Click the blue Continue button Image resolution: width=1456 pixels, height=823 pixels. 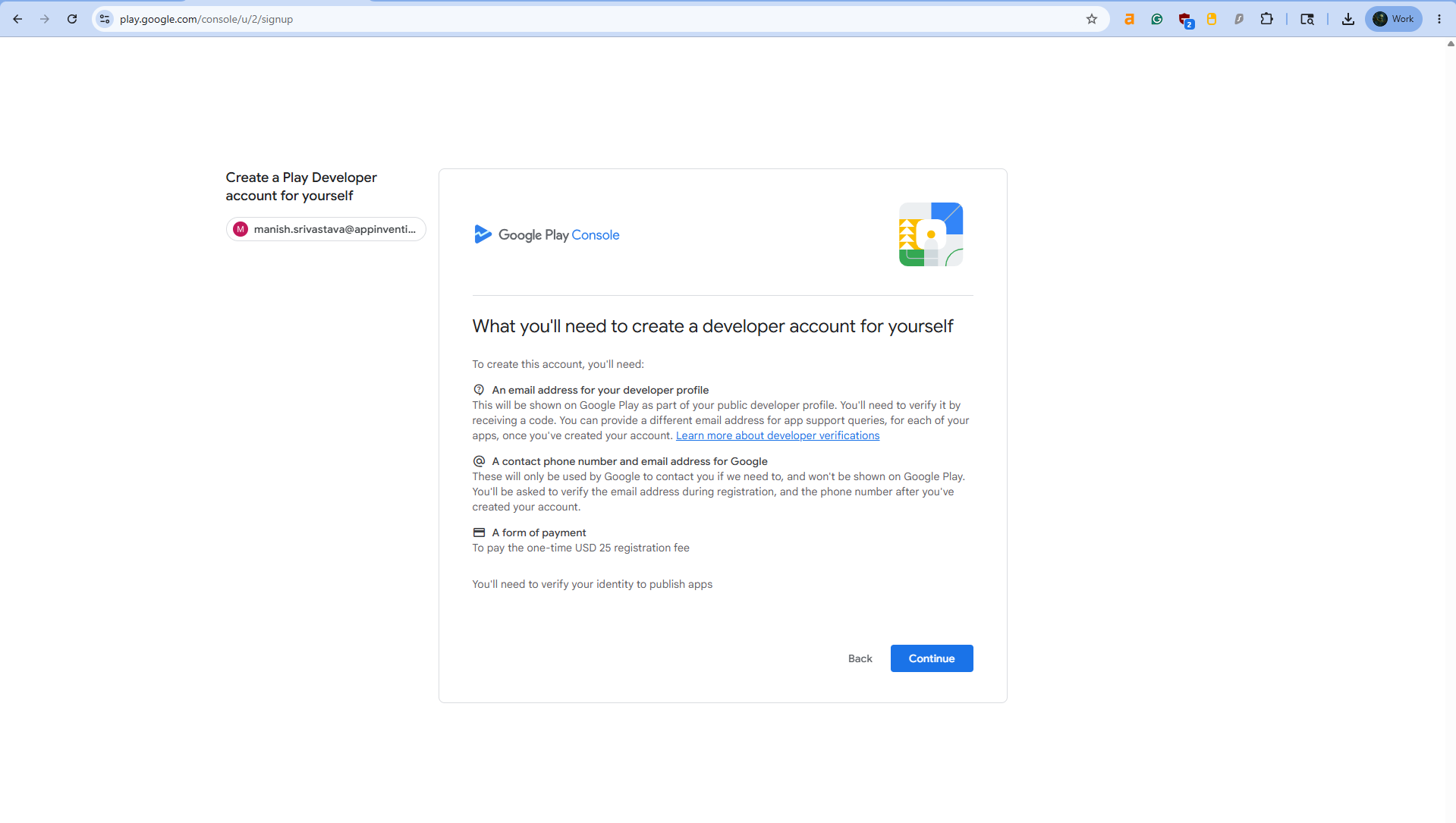932,658
